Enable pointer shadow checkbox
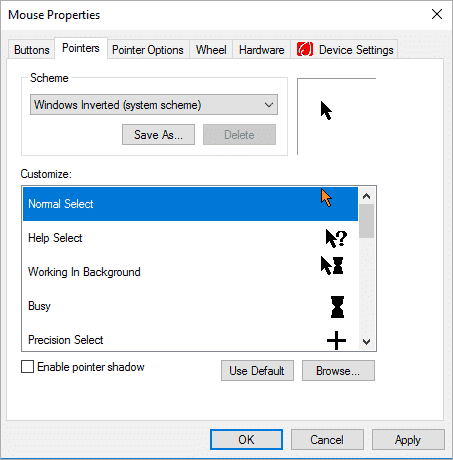The height and width of the screenshot is (460, 453). tap(27, 366)
